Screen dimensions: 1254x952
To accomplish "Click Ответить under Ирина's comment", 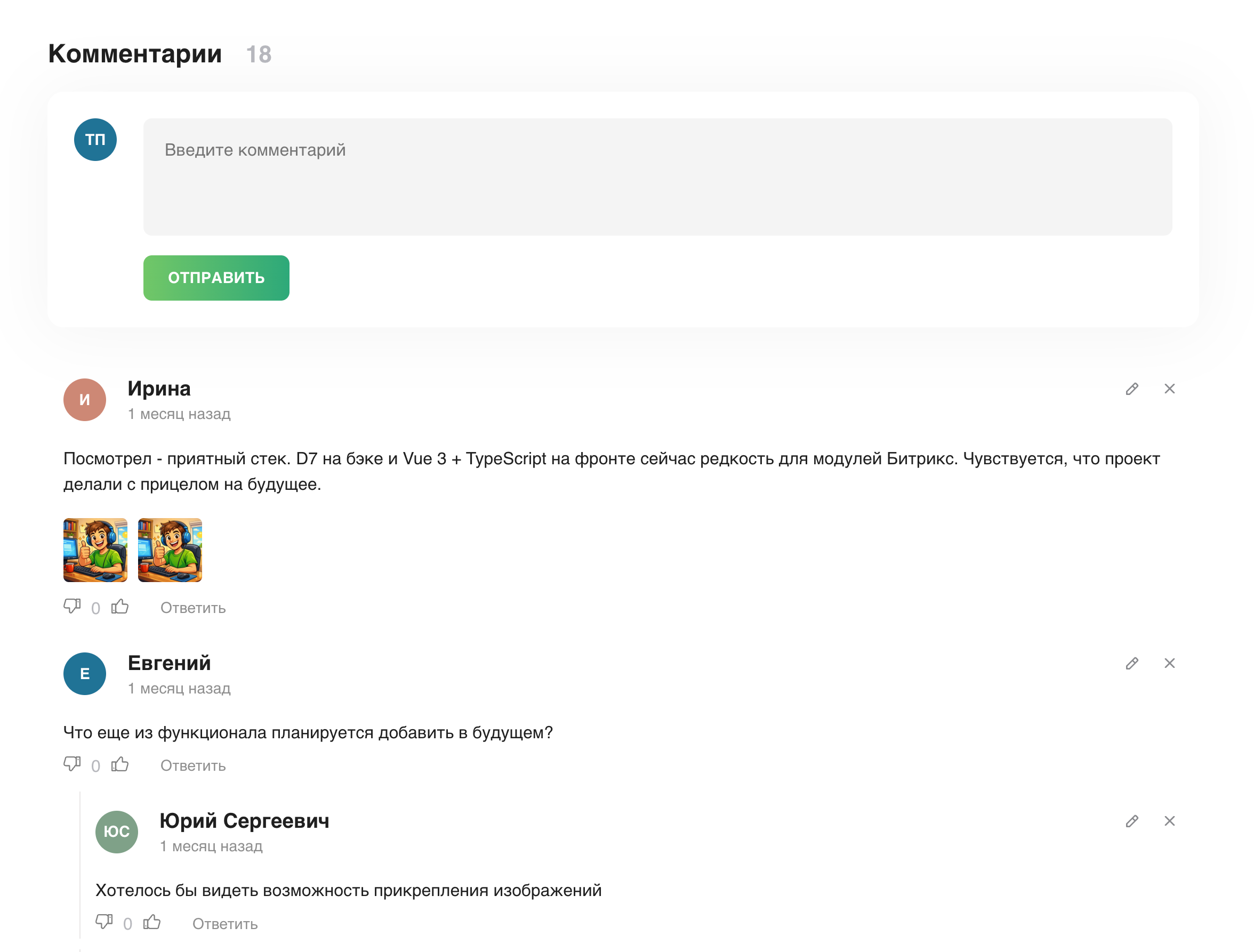I will tap(193, 608).
